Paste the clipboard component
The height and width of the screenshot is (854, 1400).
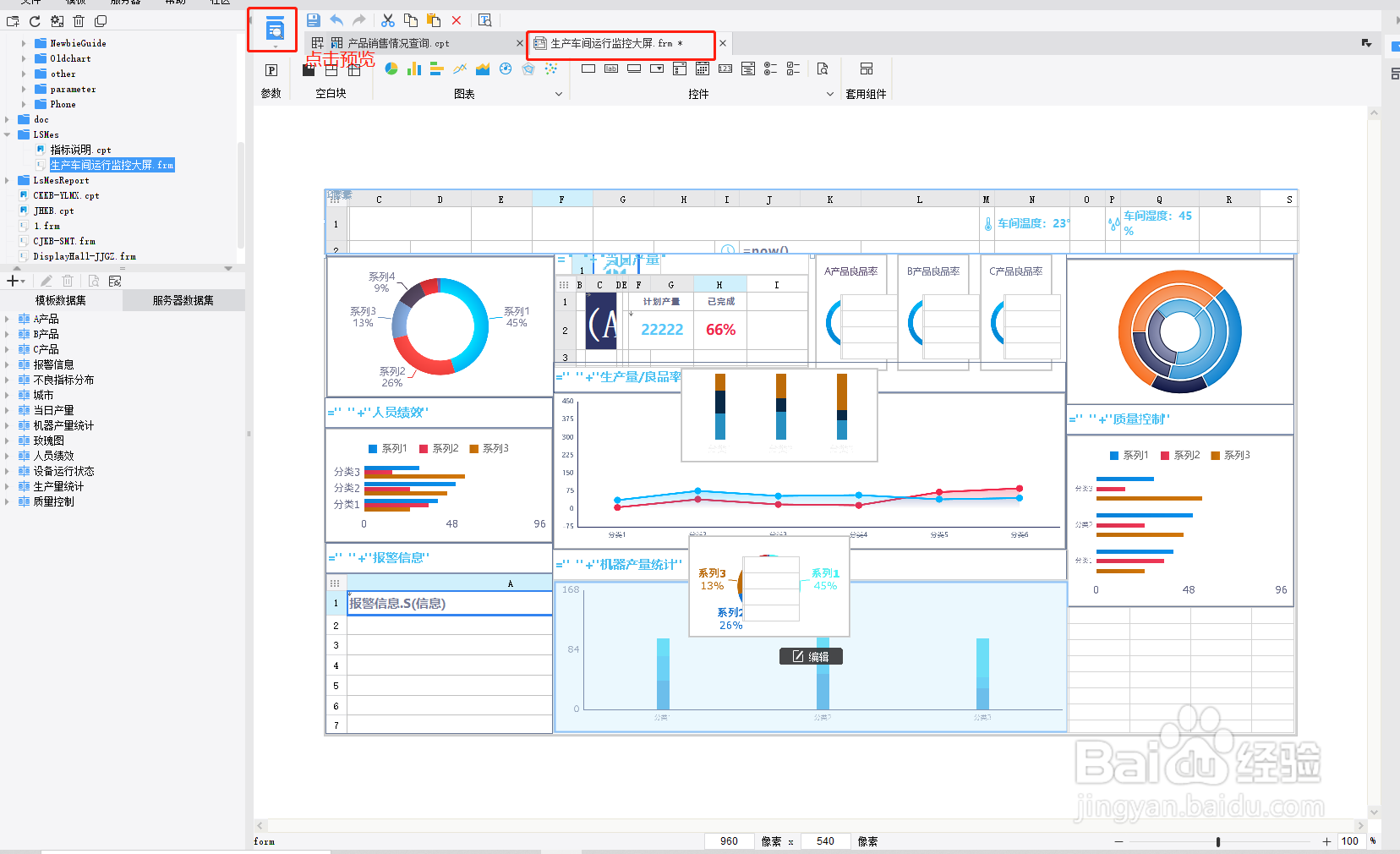pos(434,20)
